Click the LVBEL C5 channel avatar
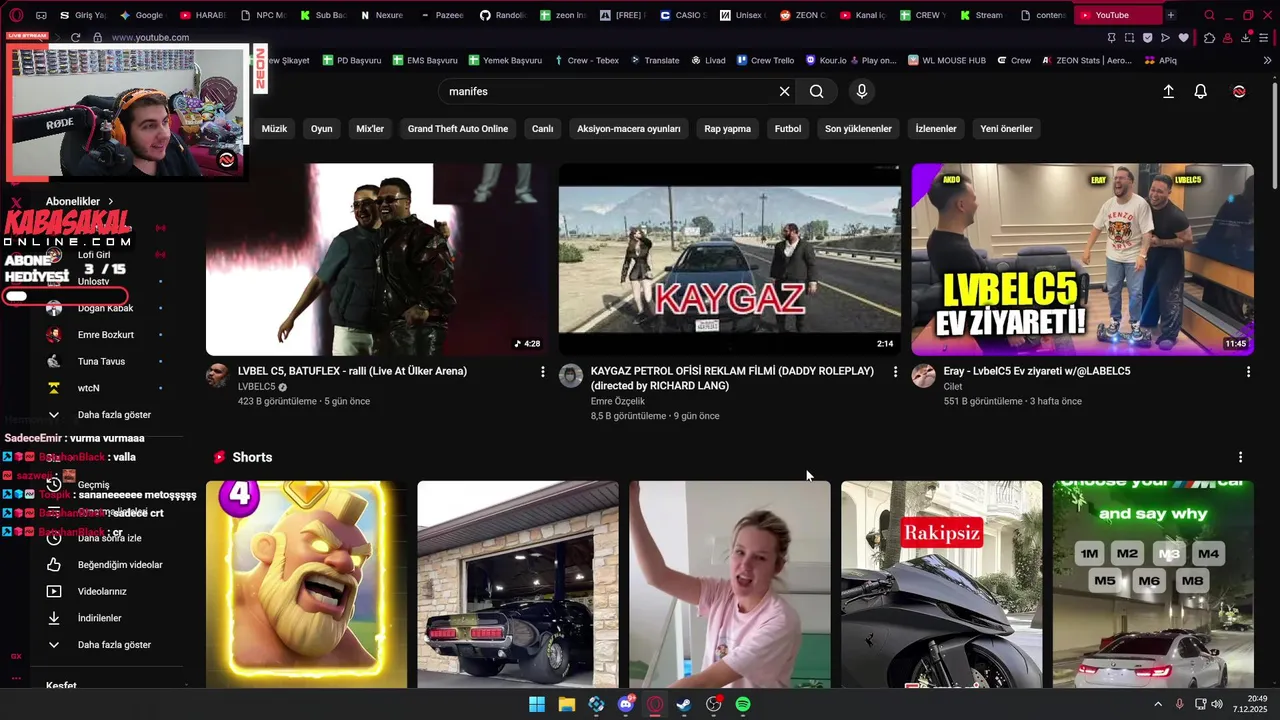This screenshot has height=720, width=1280. point(217,375)
